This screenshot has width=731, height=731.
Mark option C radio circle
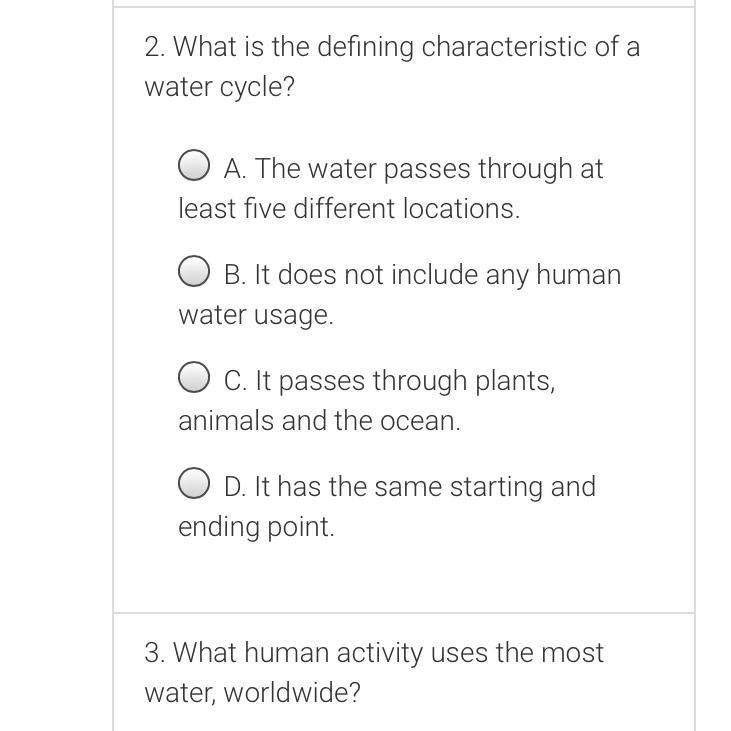(194, 378)
